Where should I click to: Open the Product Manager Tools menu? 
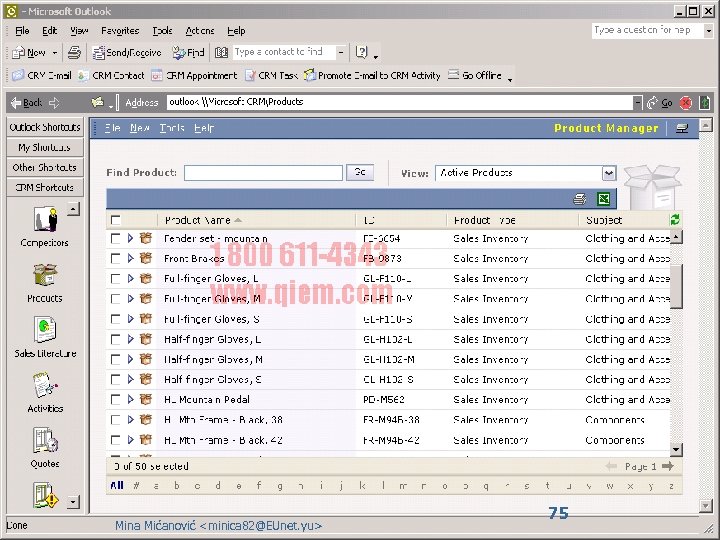point(172,128)
